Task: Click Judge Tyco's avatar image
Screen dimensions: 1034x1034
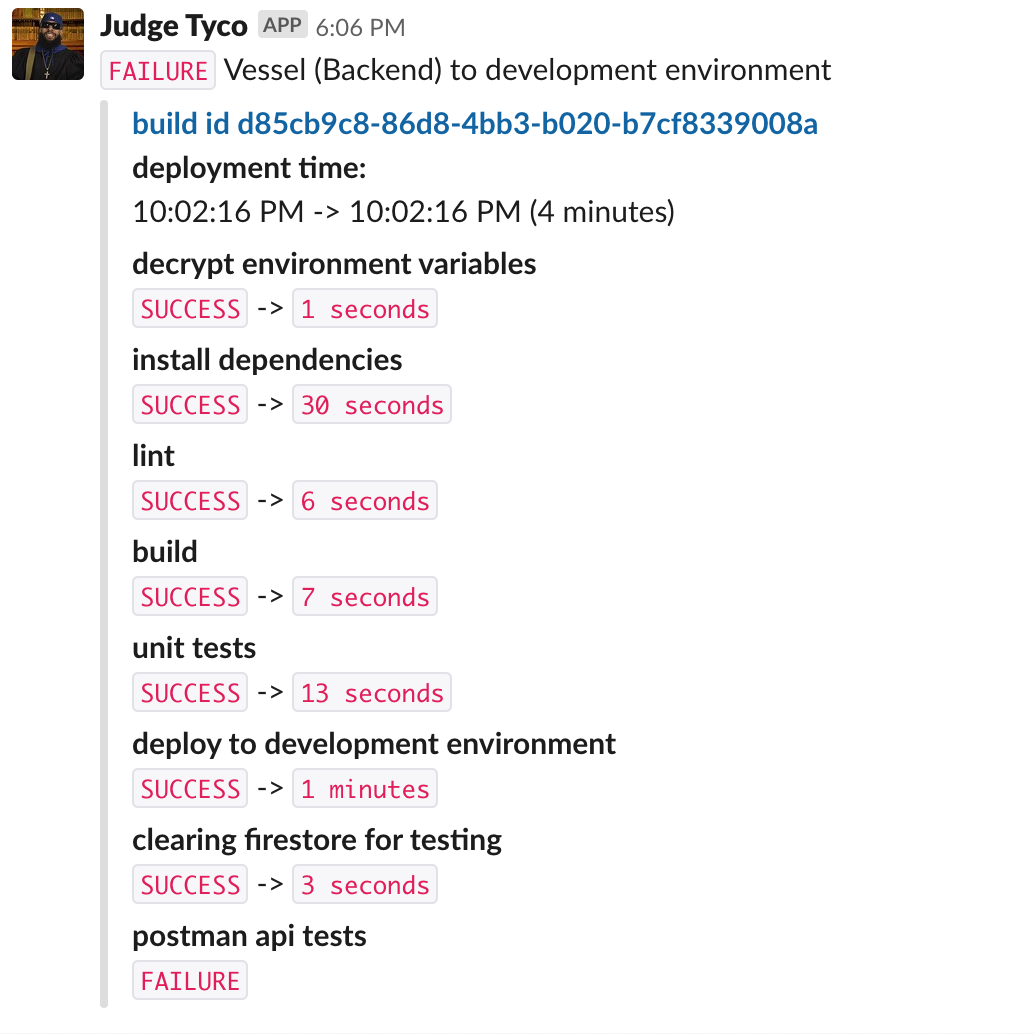Action: pyautogui.click(x=47, y=44)
